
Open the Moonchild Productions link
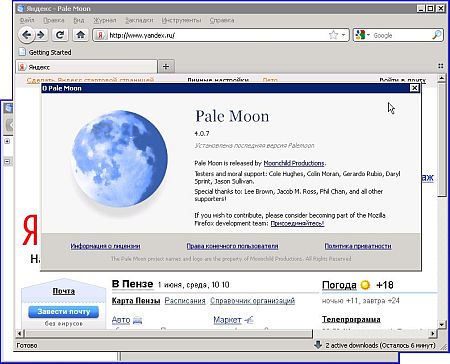point(294,163)
